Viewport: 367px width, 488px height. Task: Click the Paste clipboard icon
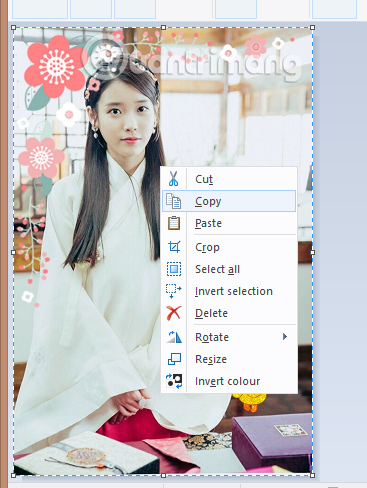(x=174, y=223)
